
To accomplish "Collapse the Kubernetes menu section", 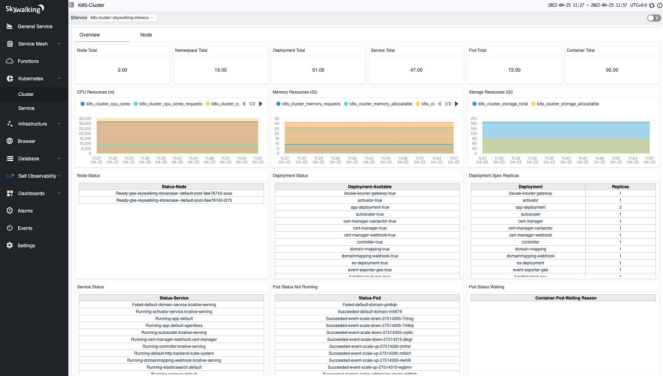I will [34, 78].
